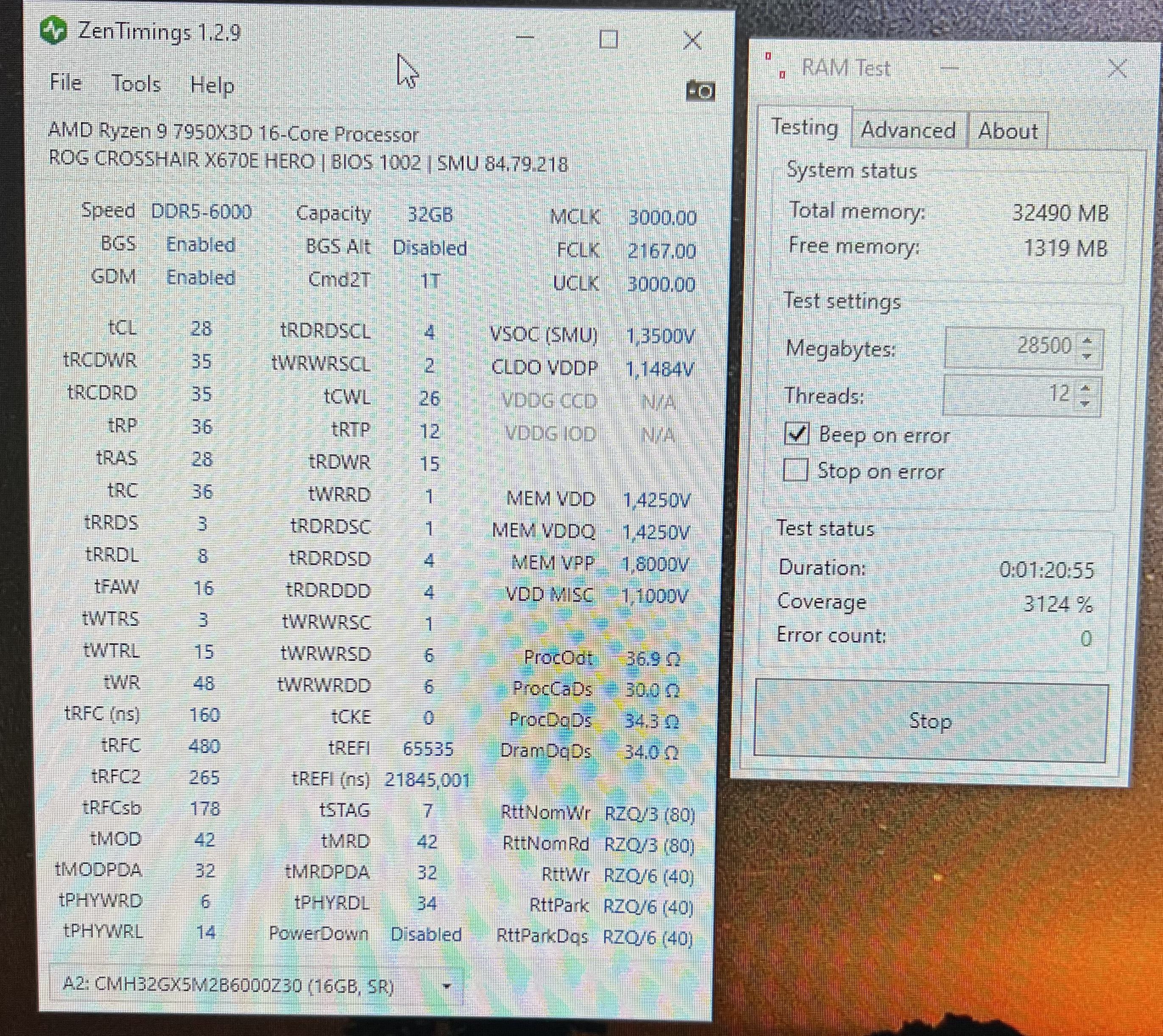Decrease Threads value with down arrow
1163x1036 pixels.
coord(1085,404)
